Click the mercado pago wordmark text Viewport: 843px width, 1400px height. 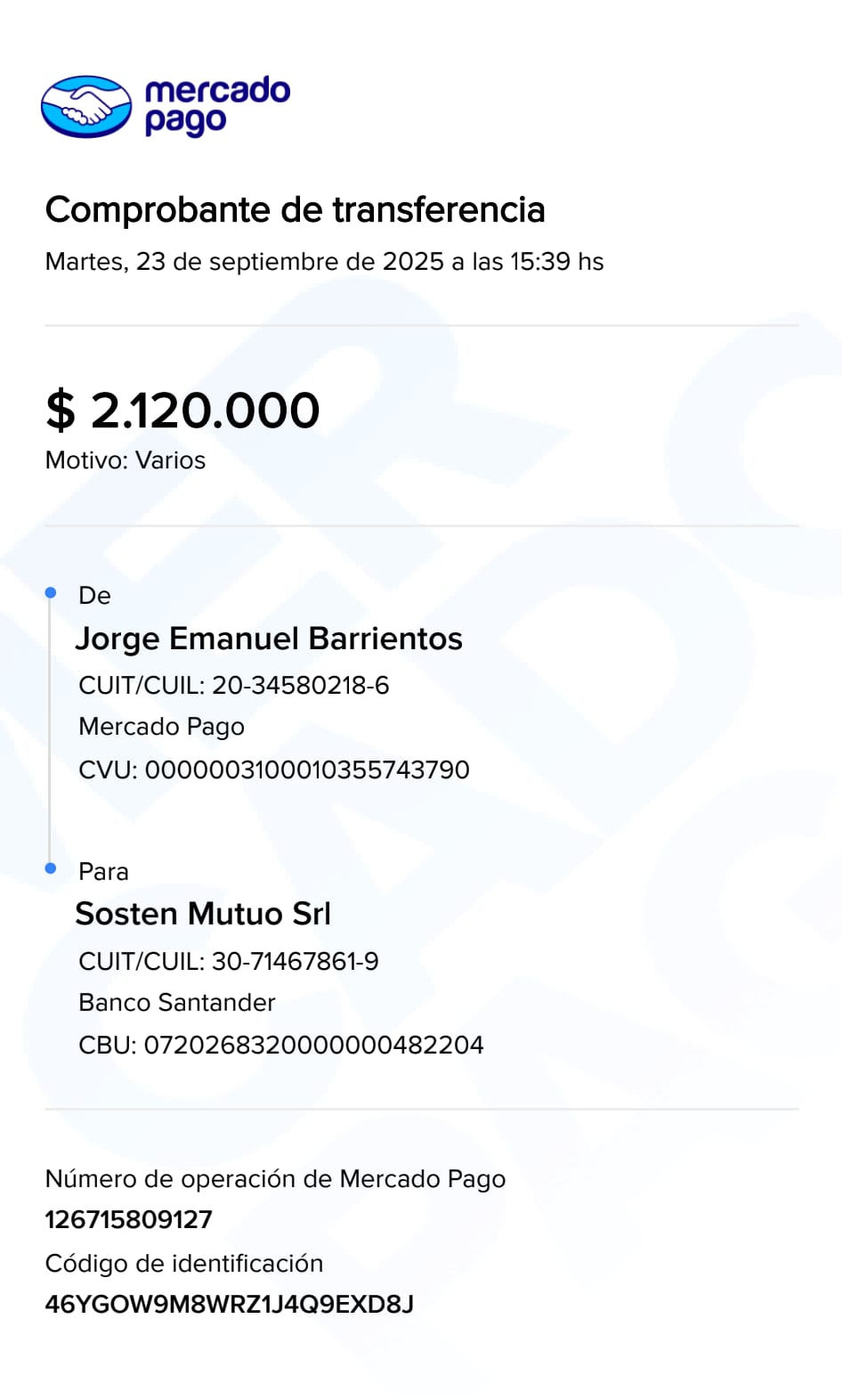(x=216, y=106)
